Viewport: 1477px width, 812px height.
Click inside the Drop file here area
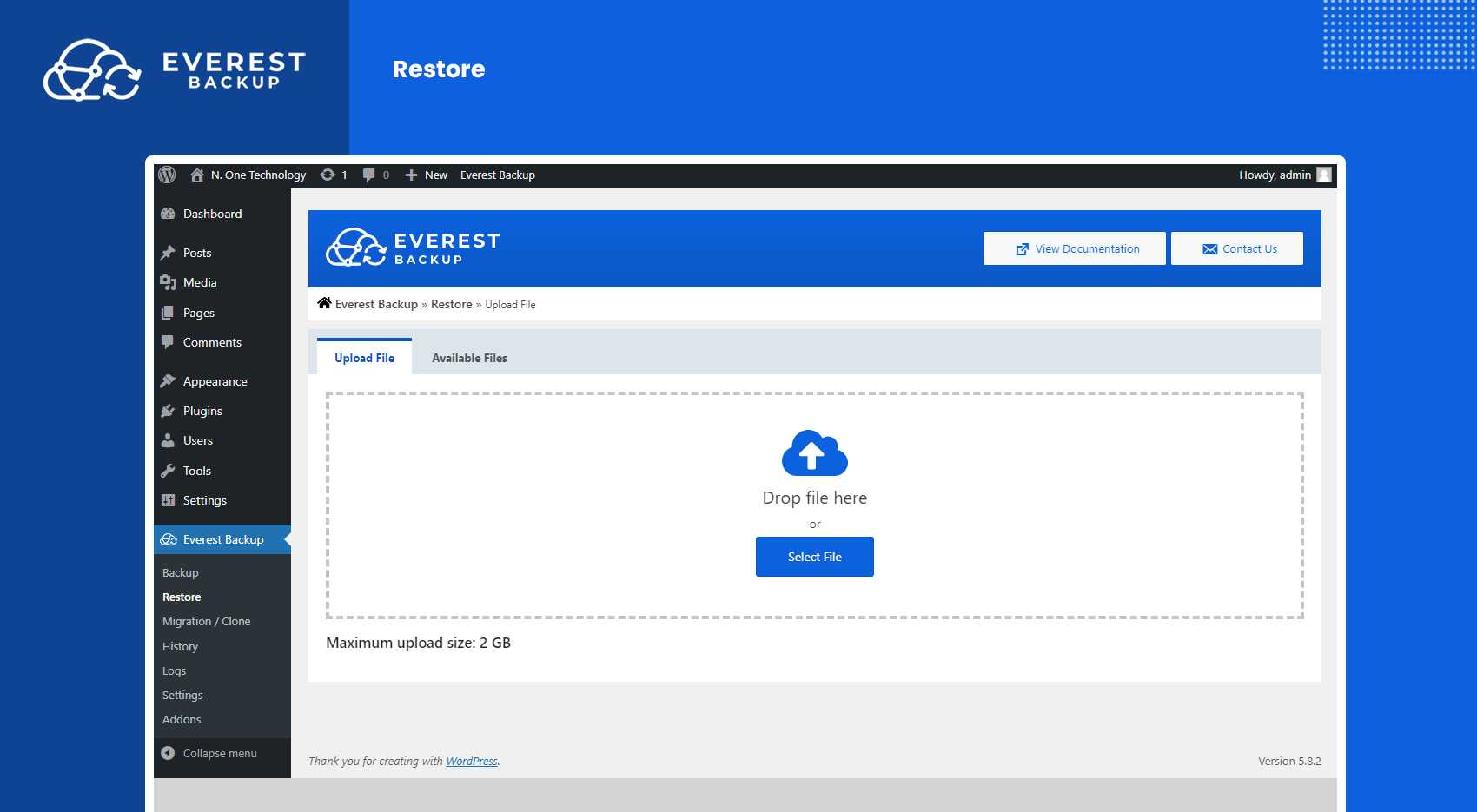tap(815, 505)
